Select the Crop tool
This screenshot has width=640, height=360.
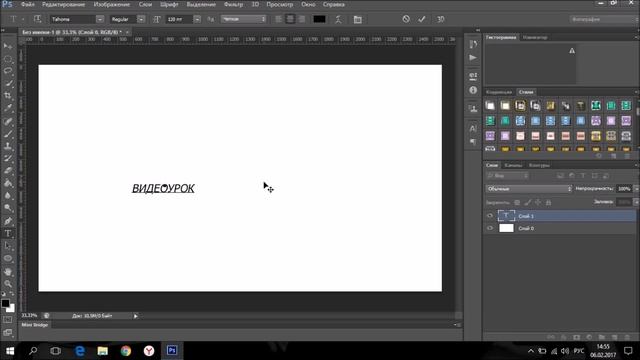[x=8, y=96]
